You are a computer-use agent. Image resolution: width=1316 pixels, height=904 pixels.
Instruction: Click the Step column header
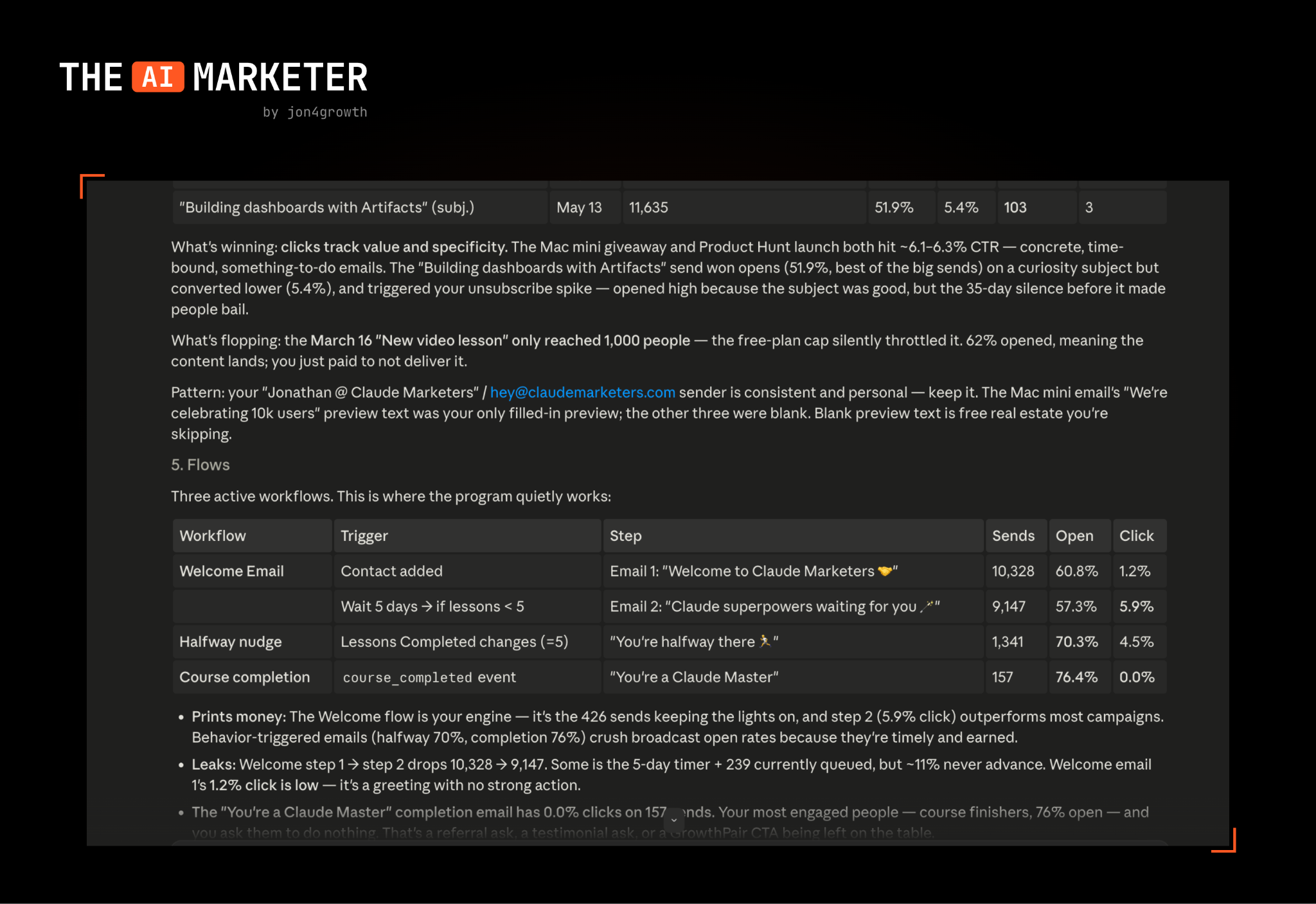(x=793, y=536)
